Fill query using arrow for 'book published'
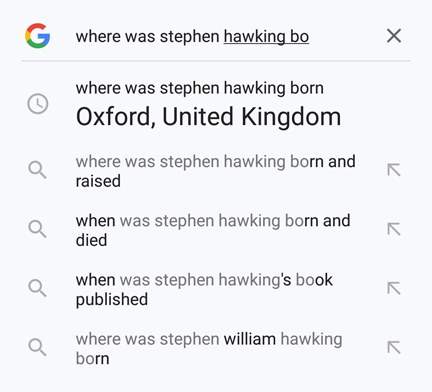The height and width of the screenshot is (392, 432). click(x=394, y=288)
